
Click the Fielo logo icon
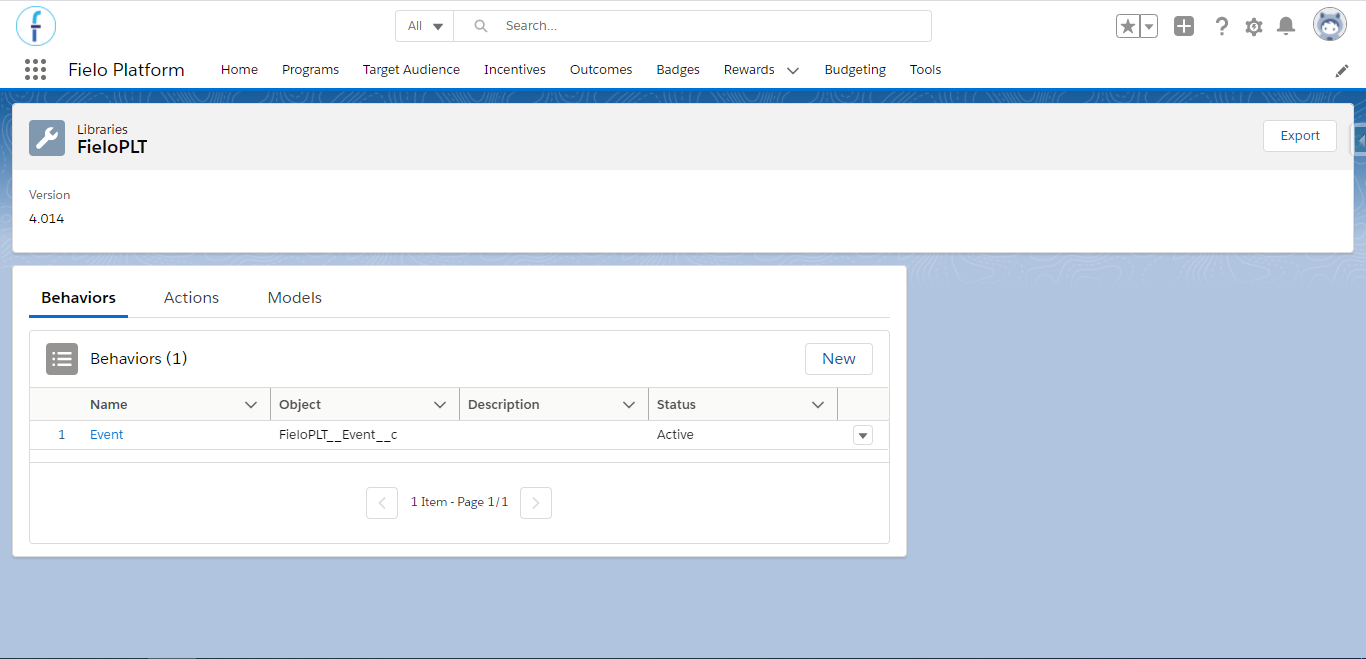pos(36,26)
